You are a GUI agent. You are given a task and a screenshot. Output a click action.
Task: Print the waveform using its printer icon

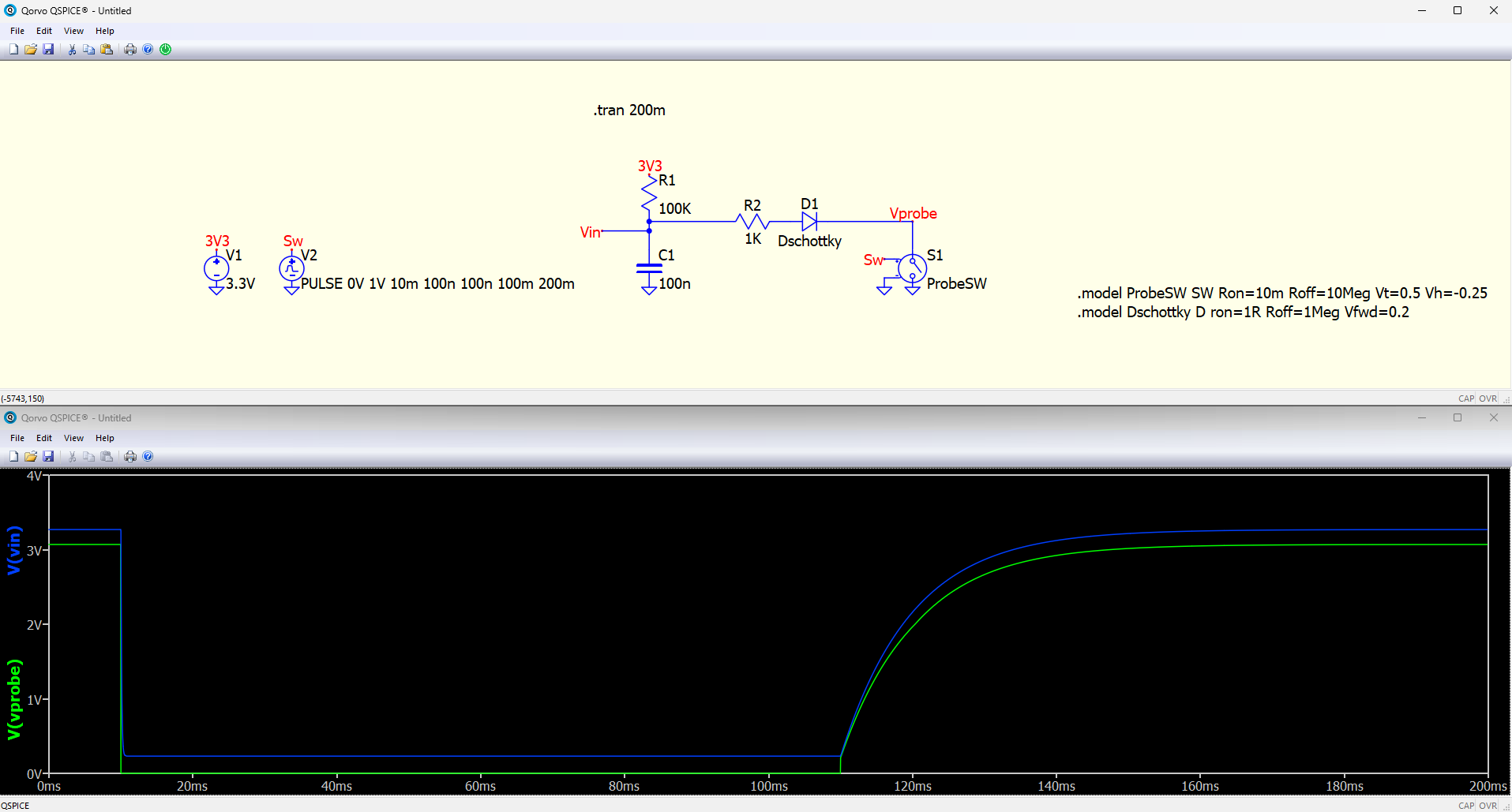click(x=130, y=456)
